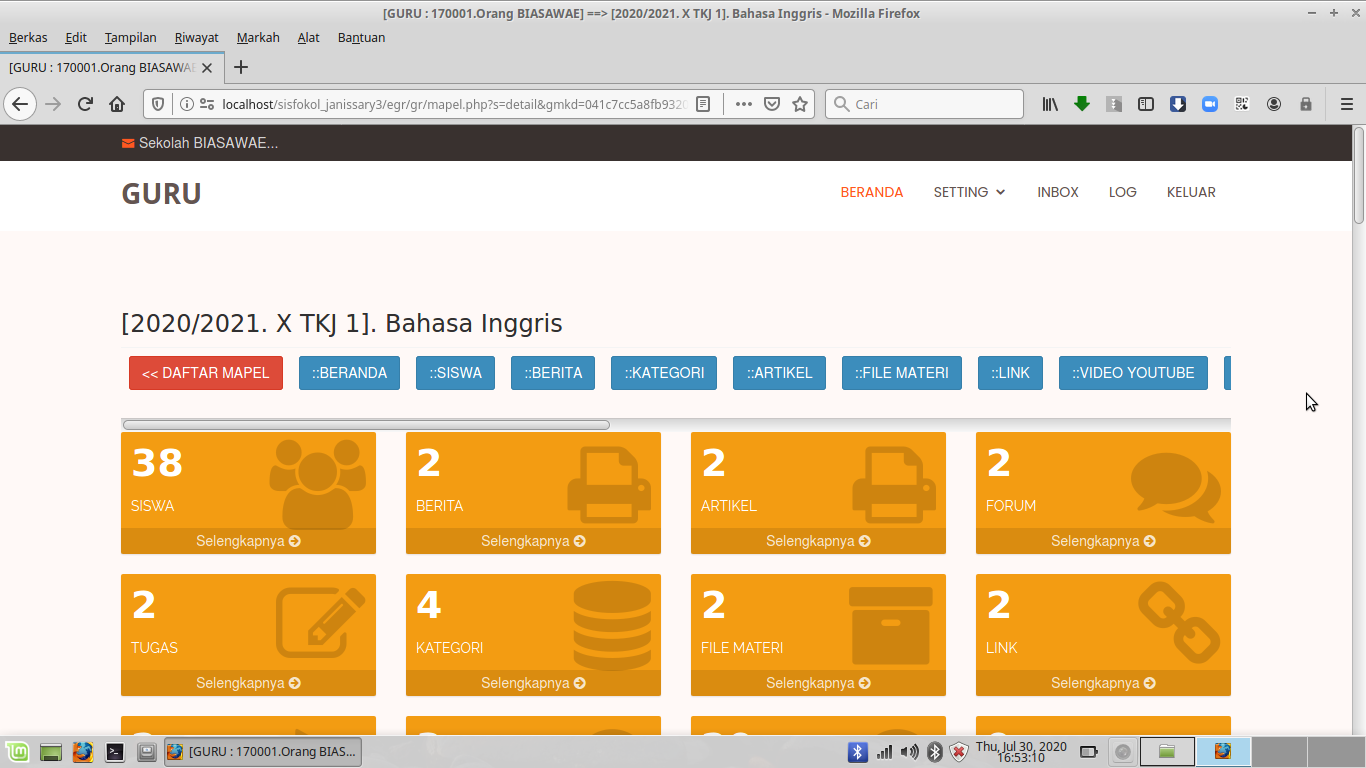Click the ::LINK button
The height and width of the screenshot is (768, 1366).
(x=1010, y=373)
